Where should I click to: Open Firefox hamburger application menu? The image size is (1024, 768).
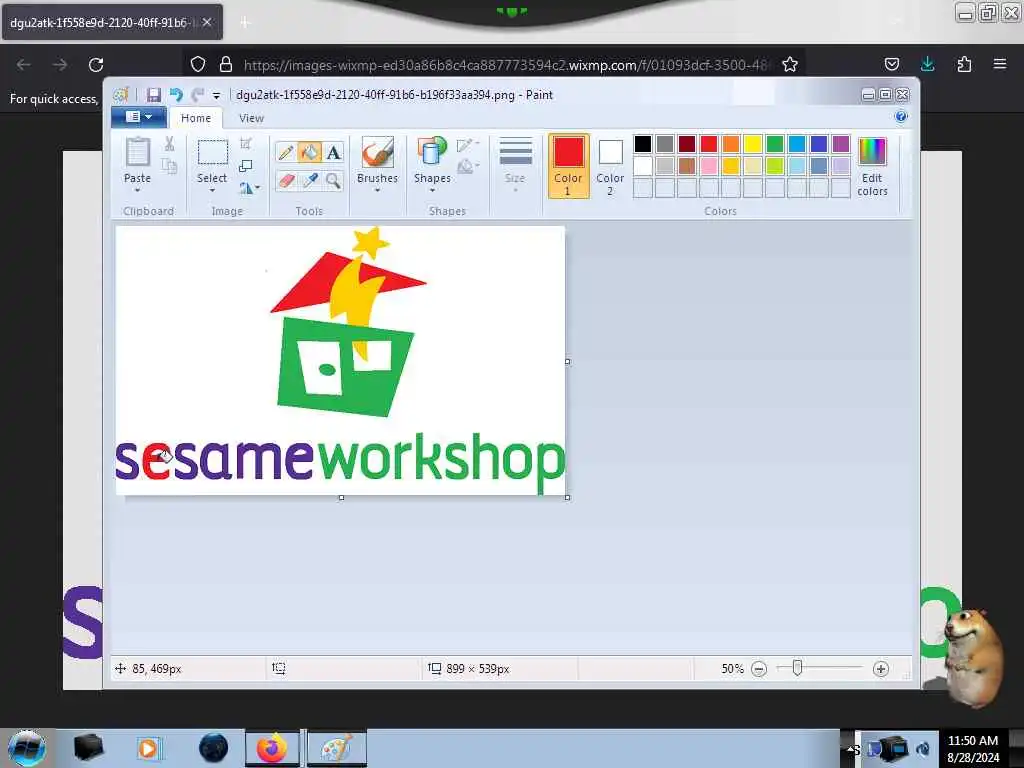pos(1000,64)
